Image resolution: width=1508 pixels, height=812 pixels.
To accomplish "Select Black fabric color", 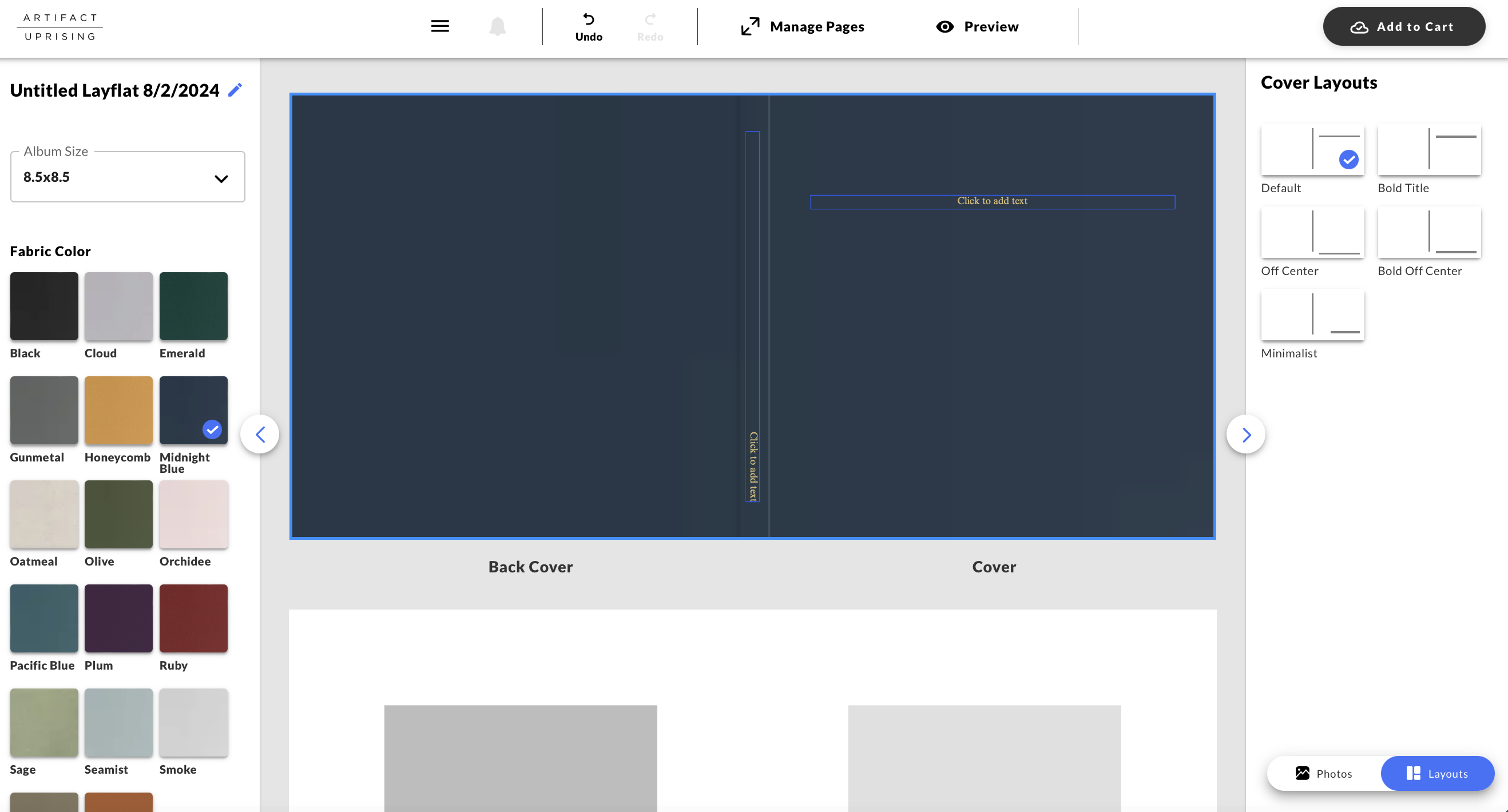I will 44,306.
